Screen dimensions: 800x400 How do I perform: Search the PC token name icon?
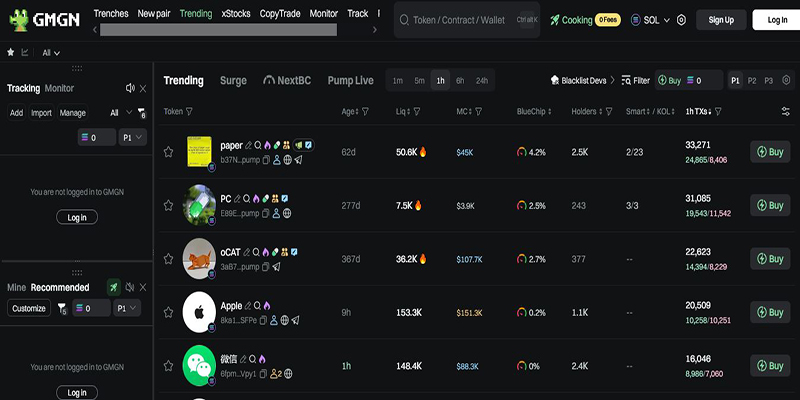coord(246,199)
